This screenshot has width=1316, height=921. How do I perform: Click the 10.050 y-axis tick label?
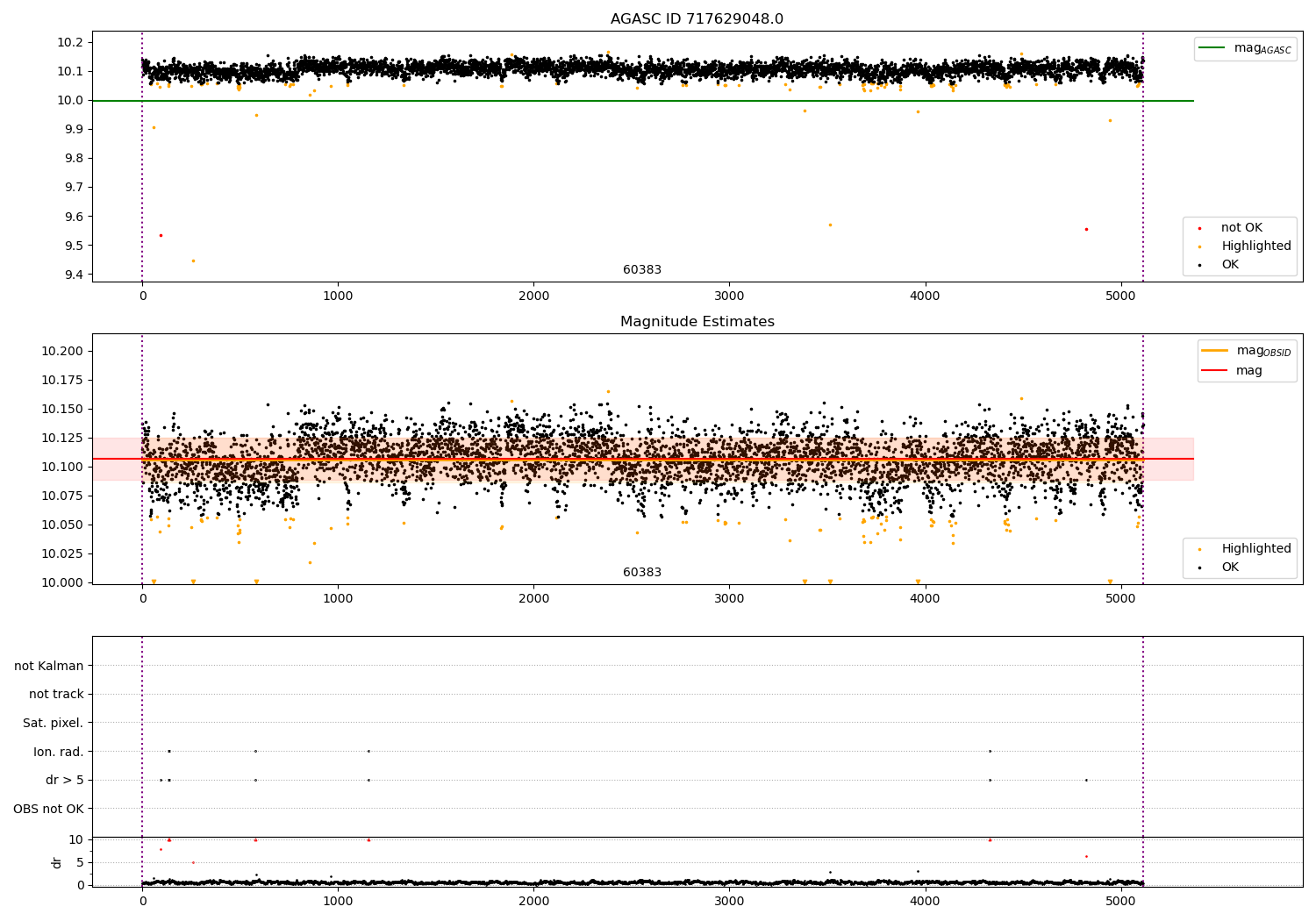click(62, 525)
